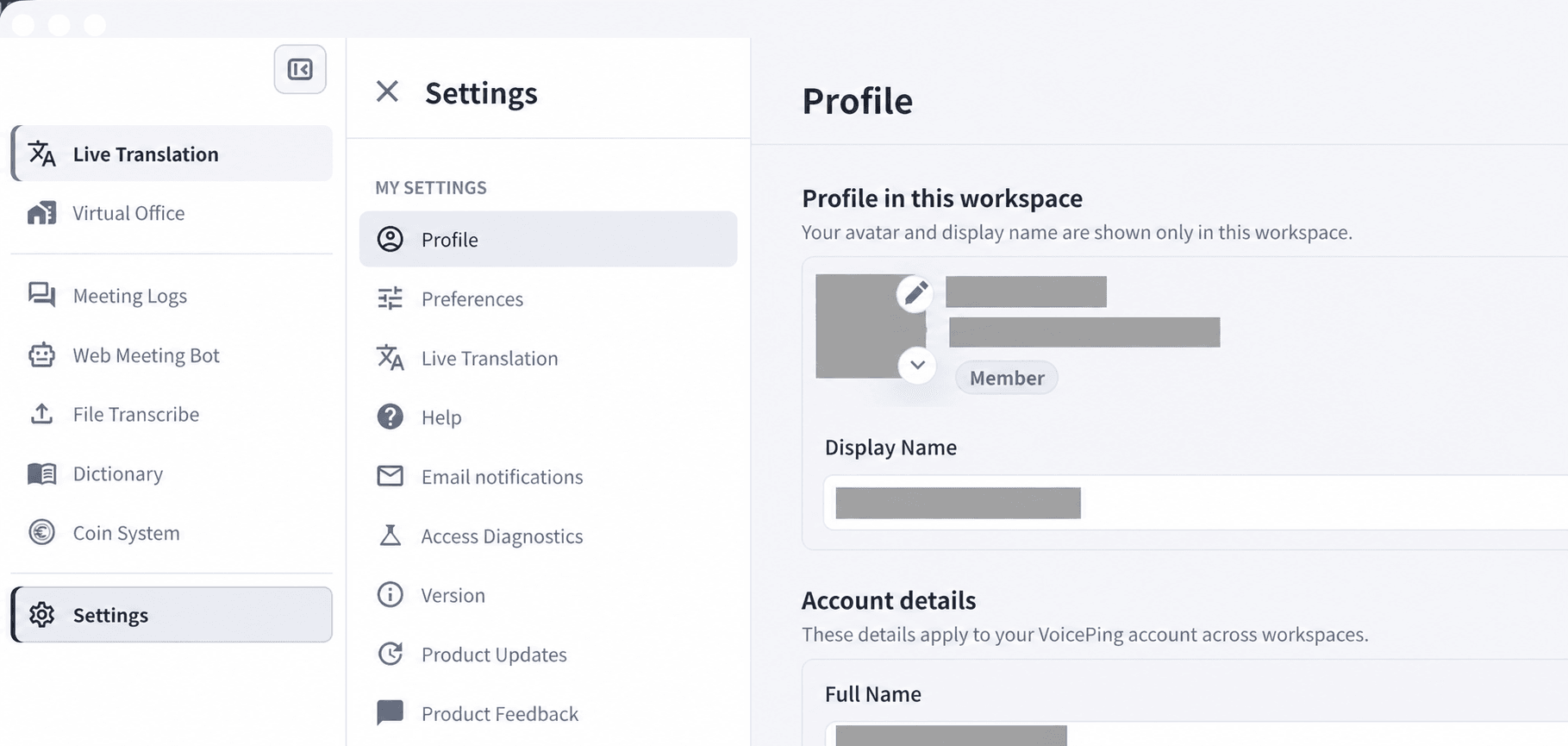Open Access Diagnostics settings
Viewport: 1568px width, 746px height.
pyautogui.click(x=548, y=536)
